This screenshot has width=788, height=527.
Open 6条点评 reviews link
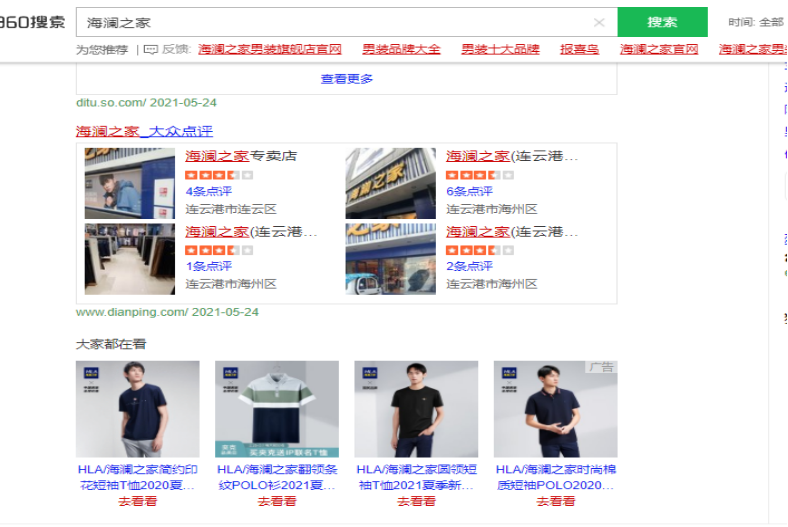pyautogui.click(x=469, y=191)
